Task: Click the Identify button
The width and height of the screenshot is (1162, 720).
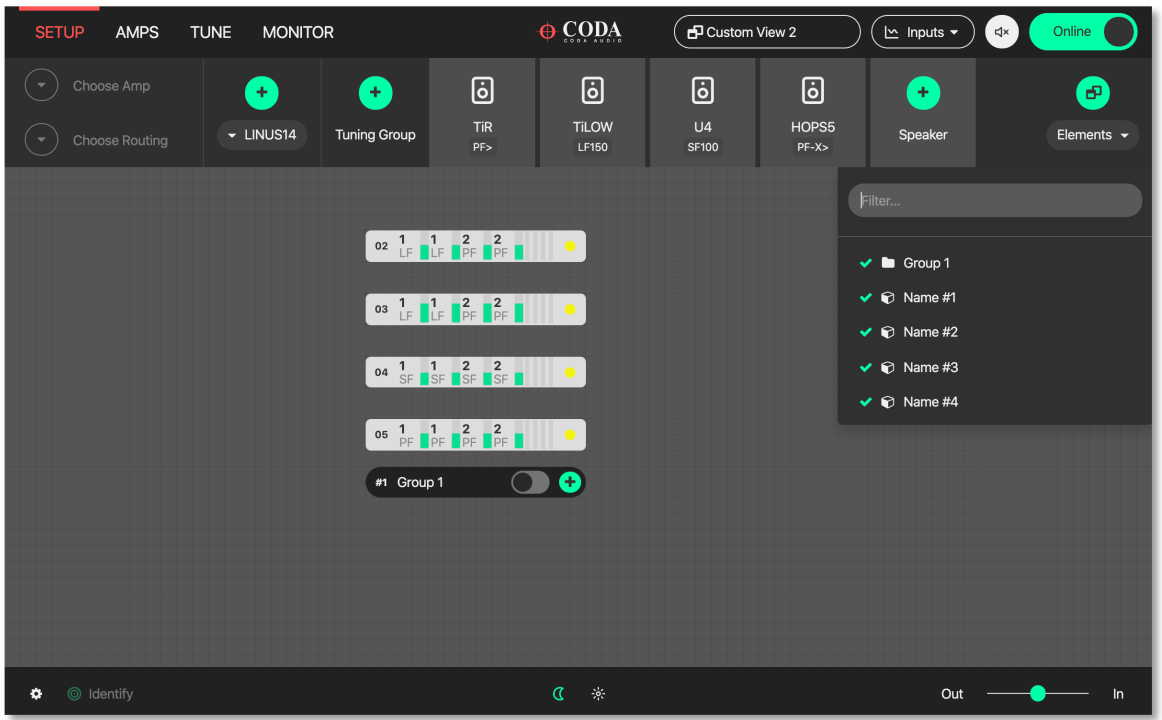Action: pyautogui.click(x=100, y=694)
